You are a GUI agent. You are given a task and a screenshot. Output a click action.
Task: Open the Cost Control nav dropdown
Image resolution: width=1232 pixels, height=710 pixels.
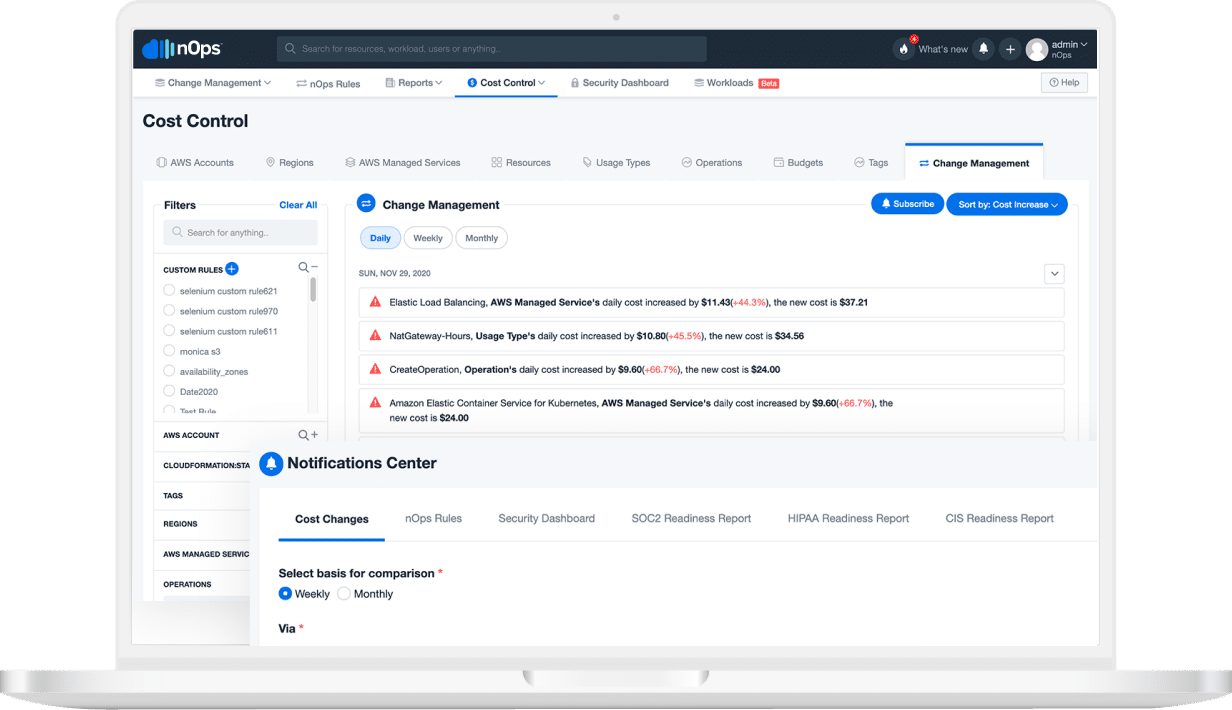tap(506, 83)
